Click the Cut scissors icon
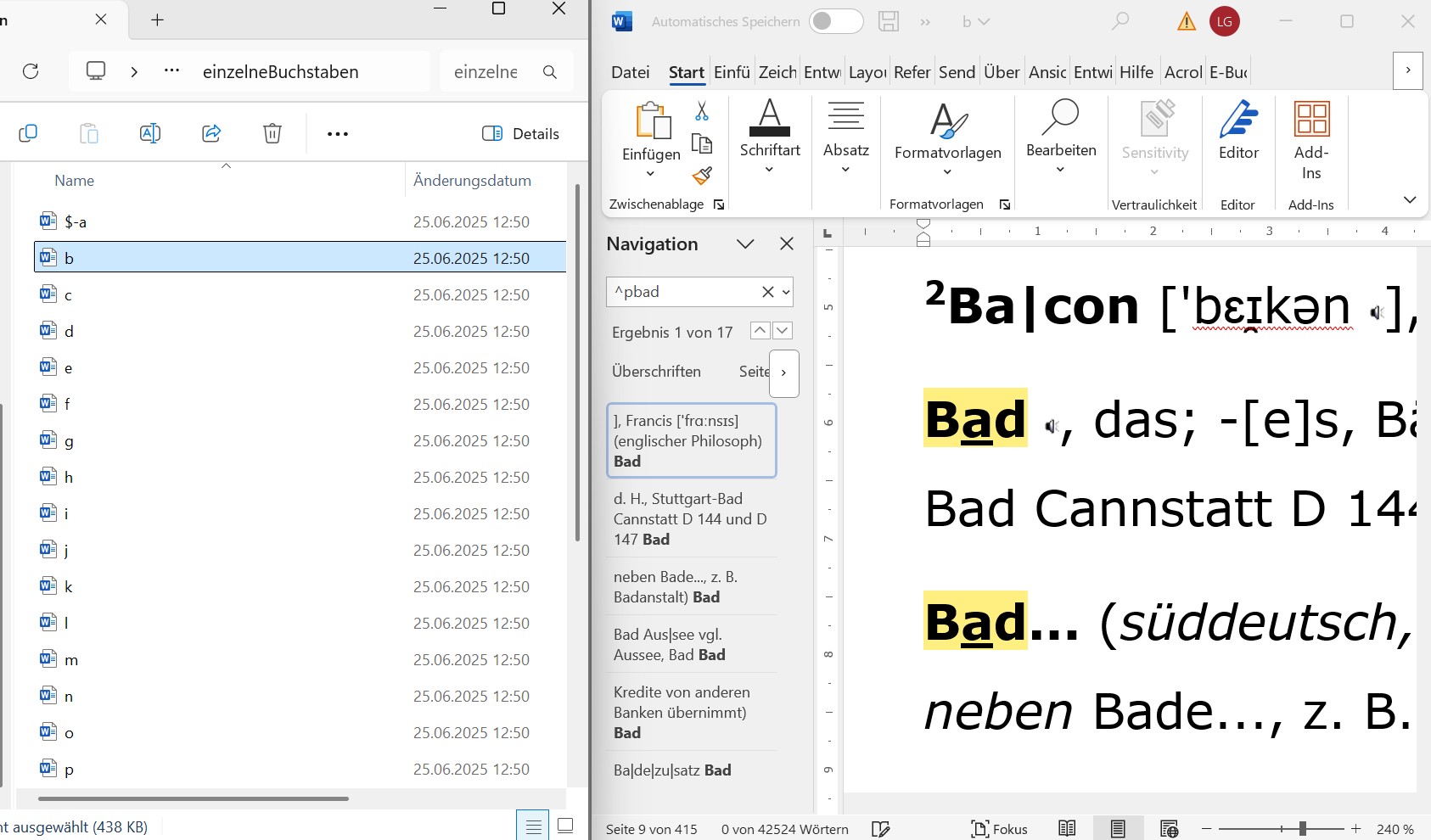Screen dimensions: 1431x840 [702, 111]
